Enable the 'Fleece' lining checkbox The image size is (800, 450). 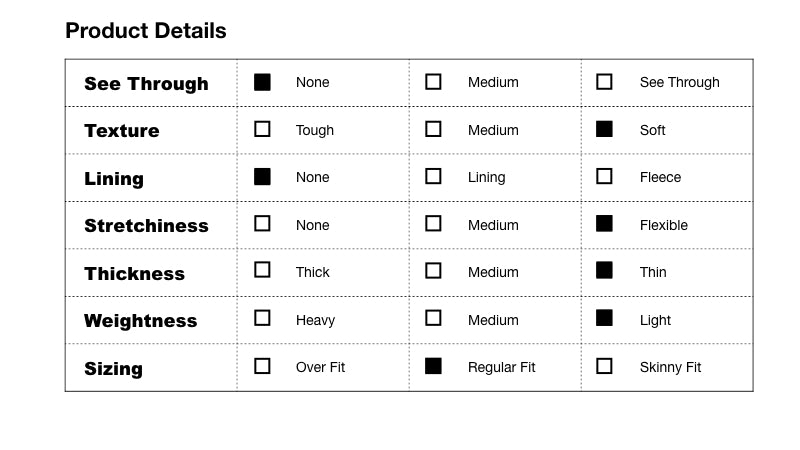(604, 177)
